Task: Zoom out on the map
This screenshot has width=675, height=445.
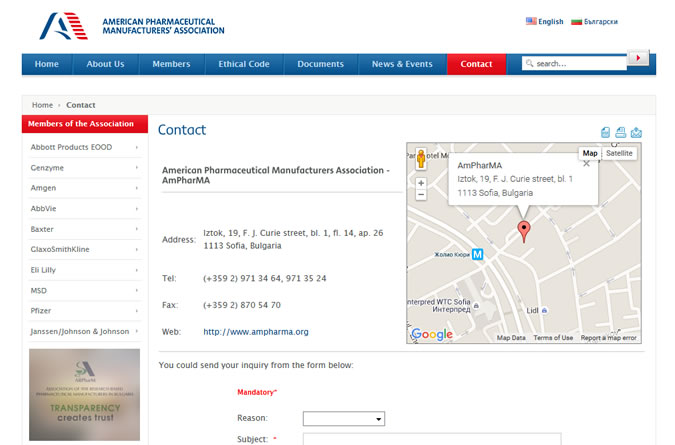Action: pos(421,195)
